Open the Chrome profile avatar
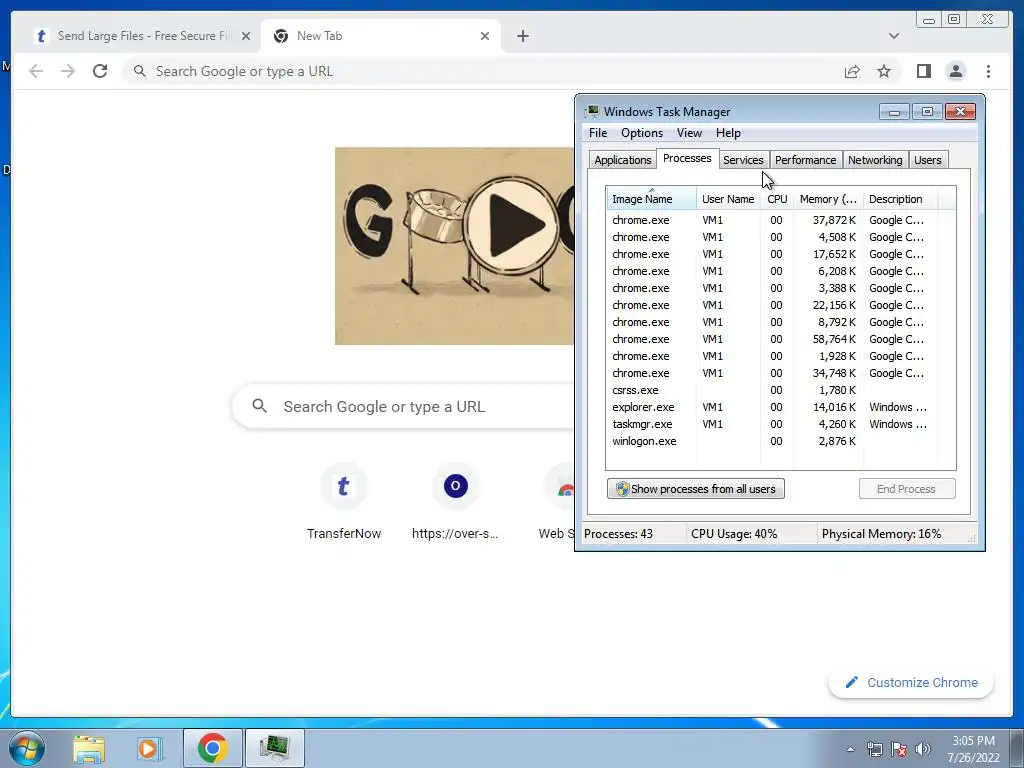Viewport: 1024px width, 768px height. pyautogui.click(x=955, y=71)
